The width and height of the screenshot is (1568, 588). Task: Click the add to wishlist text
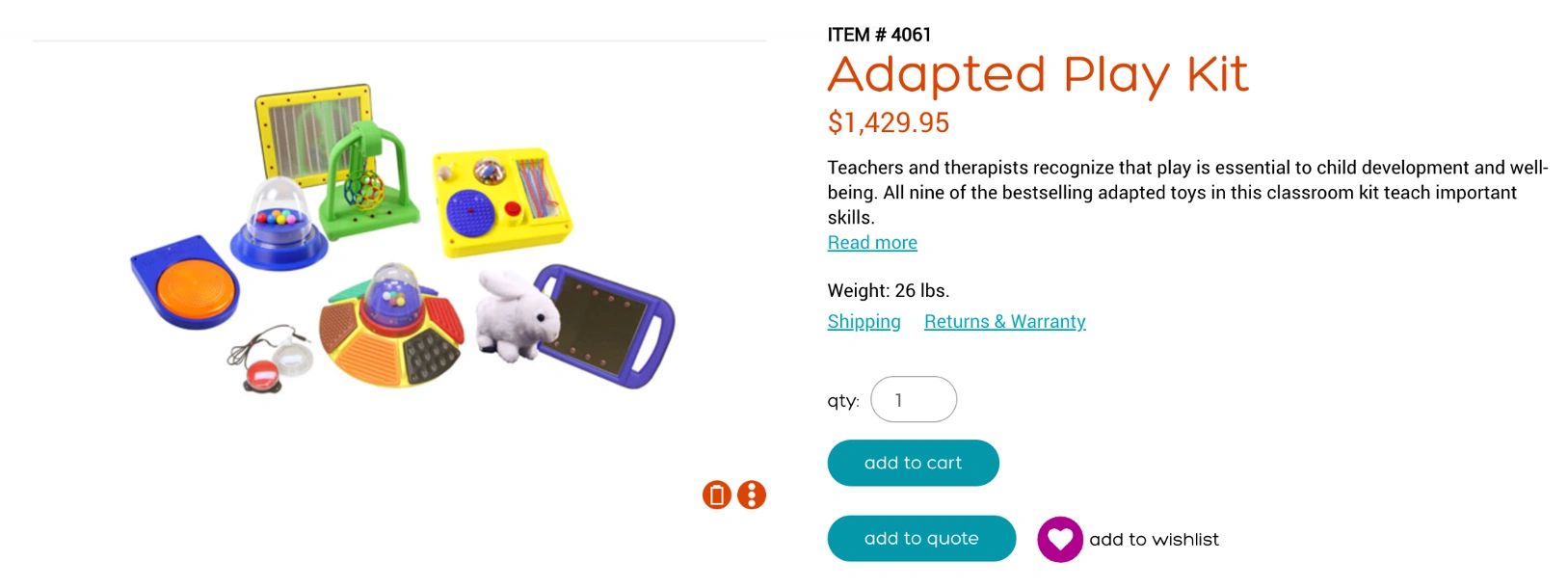tap(1154, 540)
